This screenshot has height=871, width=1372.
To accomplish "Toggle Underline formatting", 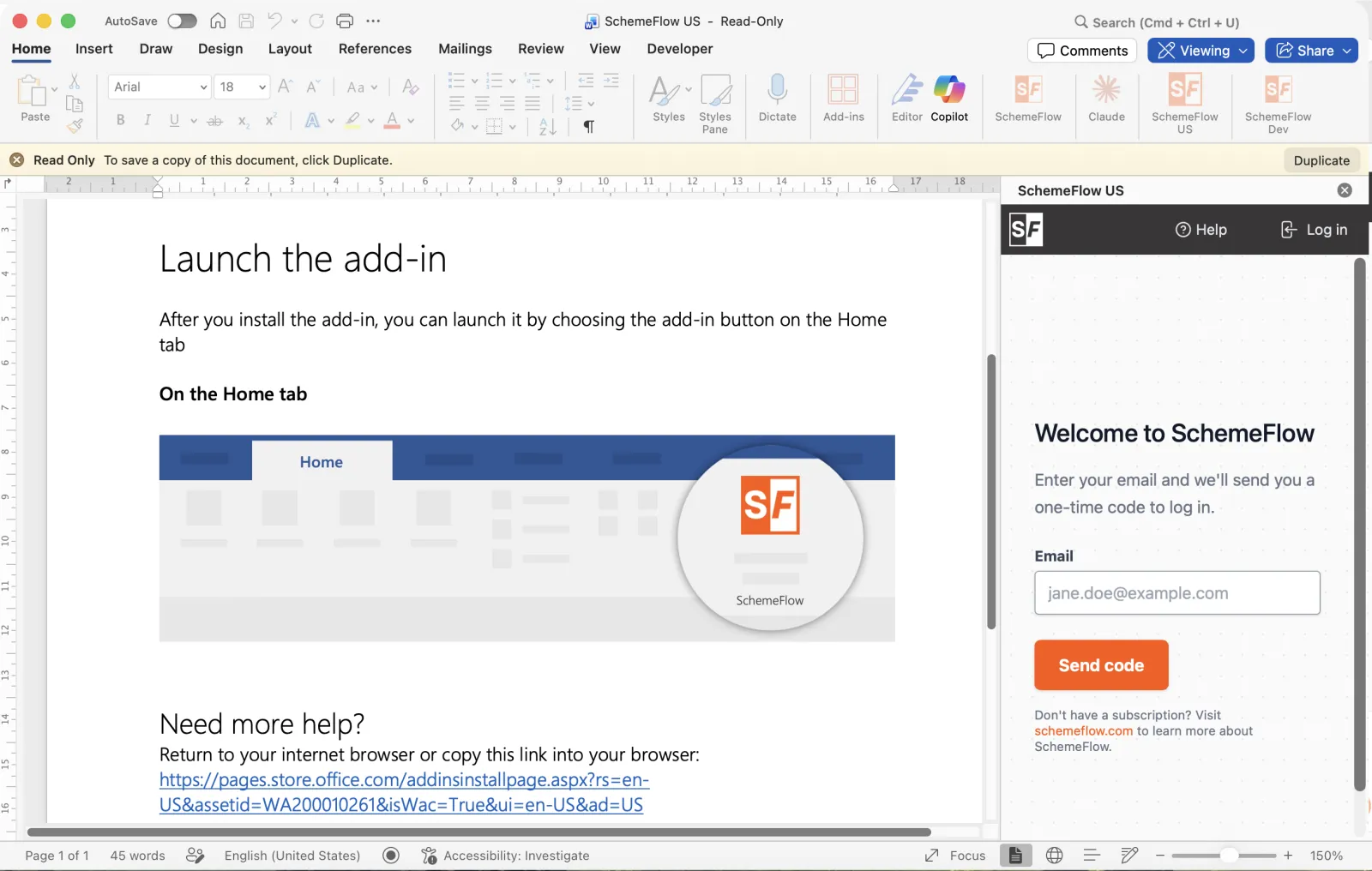I will pos(174,121).
